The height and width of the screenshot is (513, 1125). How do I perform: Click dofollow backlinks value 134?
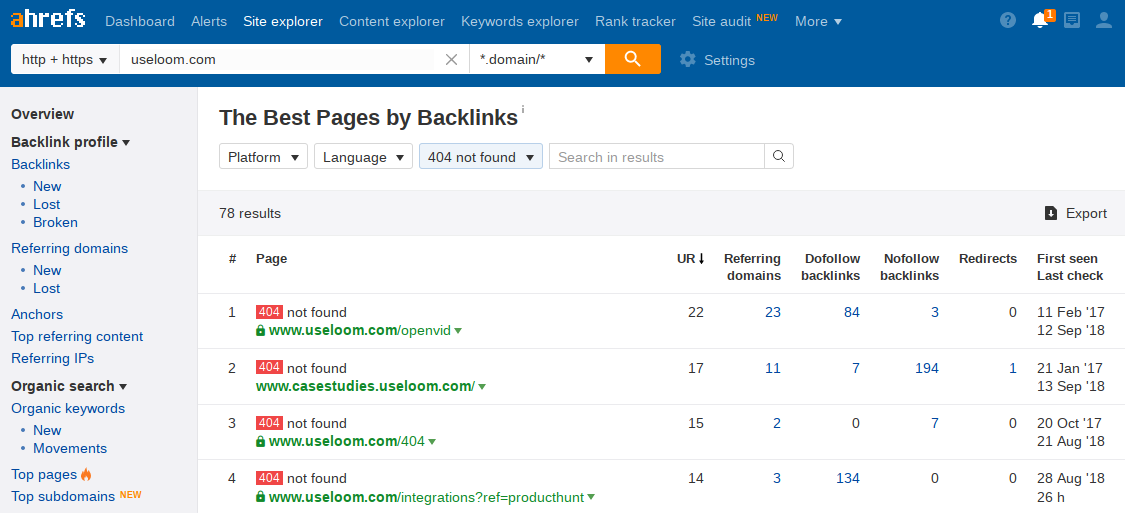[x=848, y=479]
